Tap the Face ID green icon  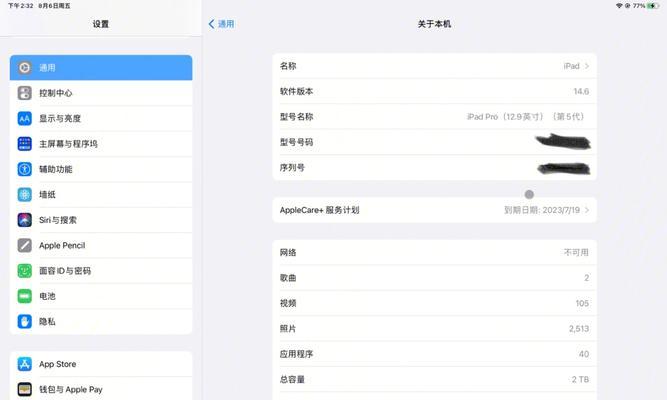pyautogui.click(x=25, y=271)
